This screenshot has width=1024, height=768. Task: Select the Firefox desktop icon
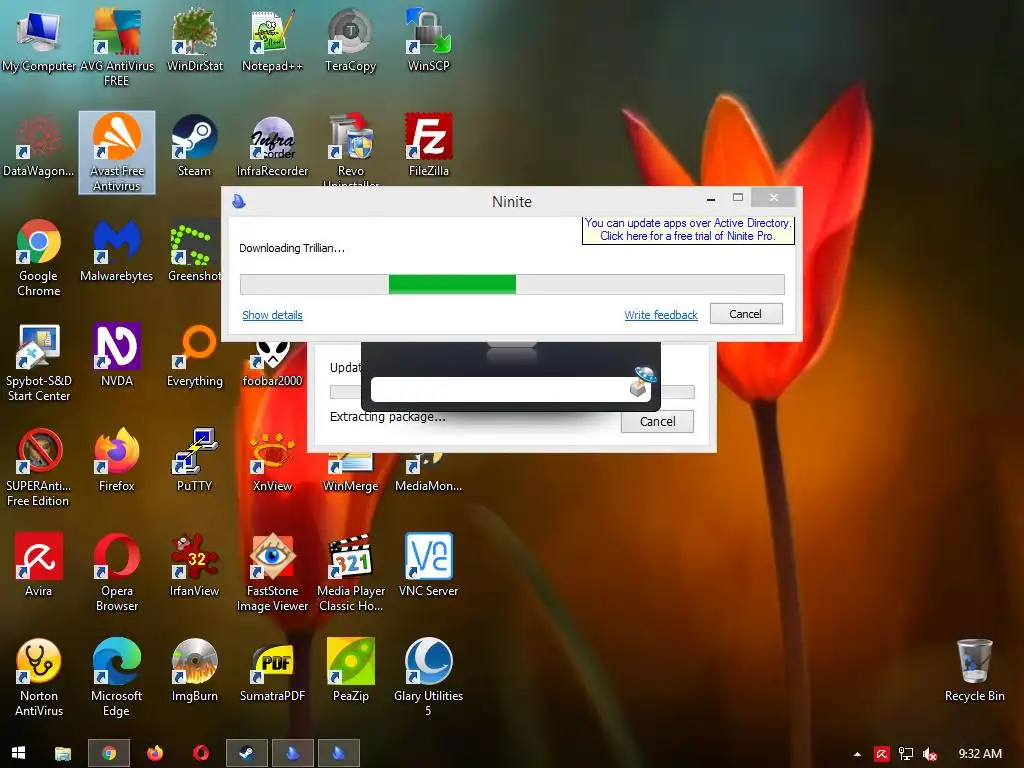[x=116, y=460]
